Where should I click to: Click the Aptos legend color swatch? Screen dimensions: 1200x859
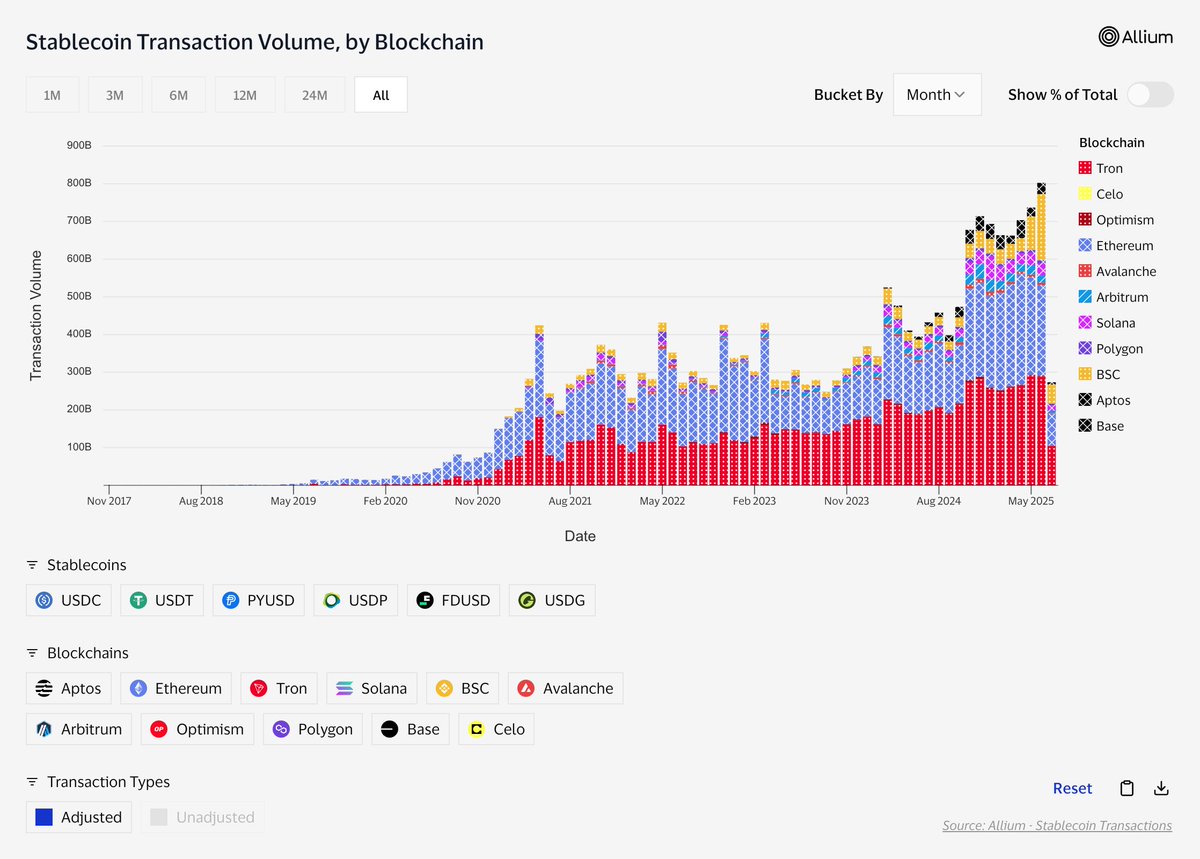click(x=1085, y=400)
